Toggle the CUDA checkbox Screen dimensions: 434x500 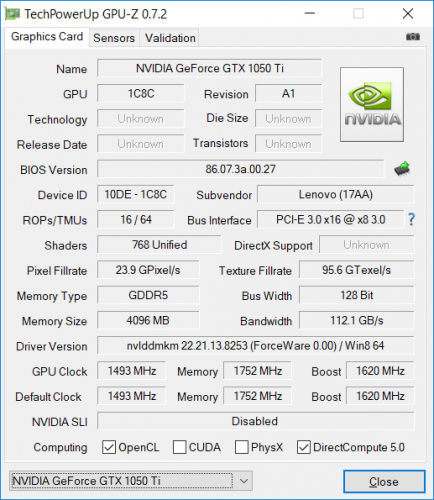point(180,447)
